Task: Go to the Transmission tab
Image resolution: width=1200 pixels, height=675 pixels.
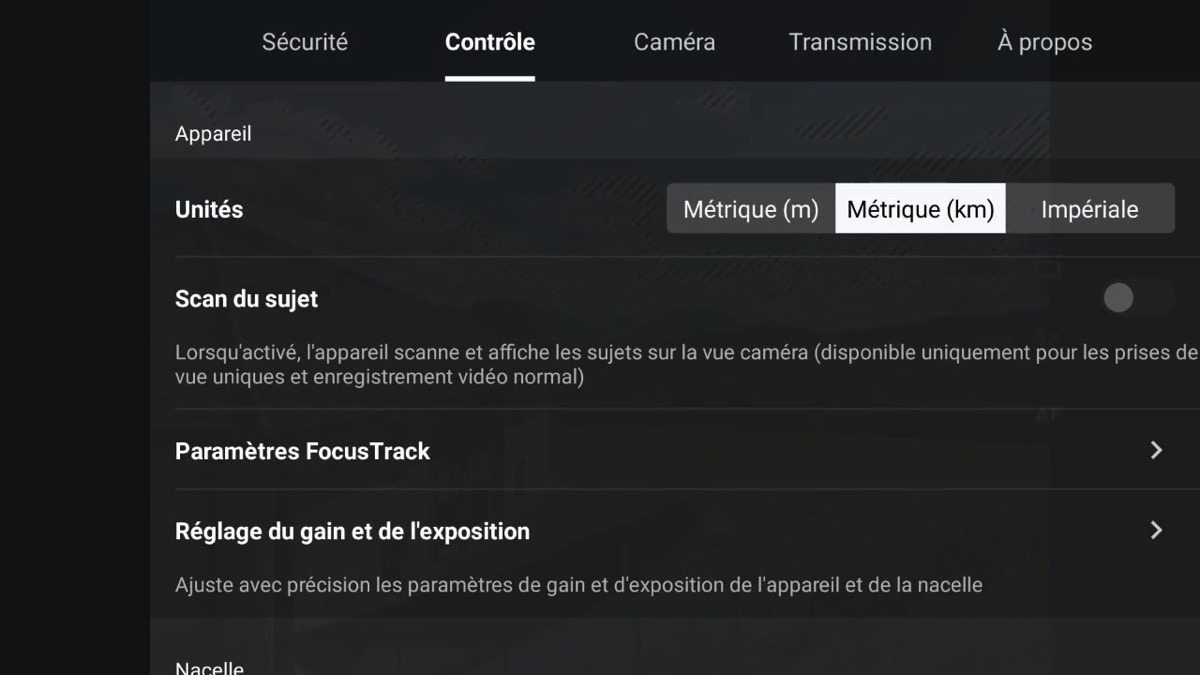Action: click(860, 42)
